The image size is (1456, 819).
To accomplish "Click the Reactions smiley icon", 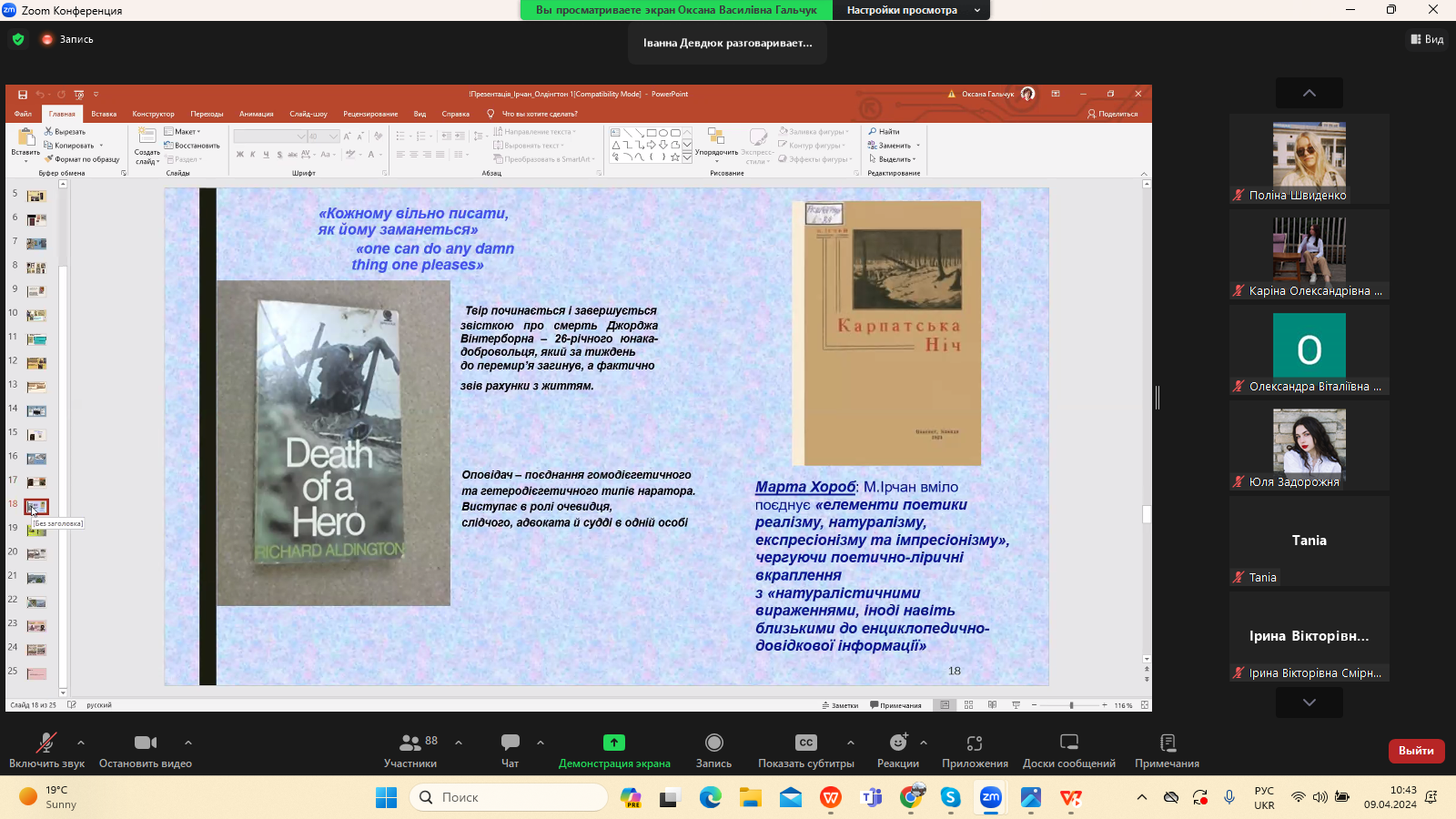I will pos(898,743).
